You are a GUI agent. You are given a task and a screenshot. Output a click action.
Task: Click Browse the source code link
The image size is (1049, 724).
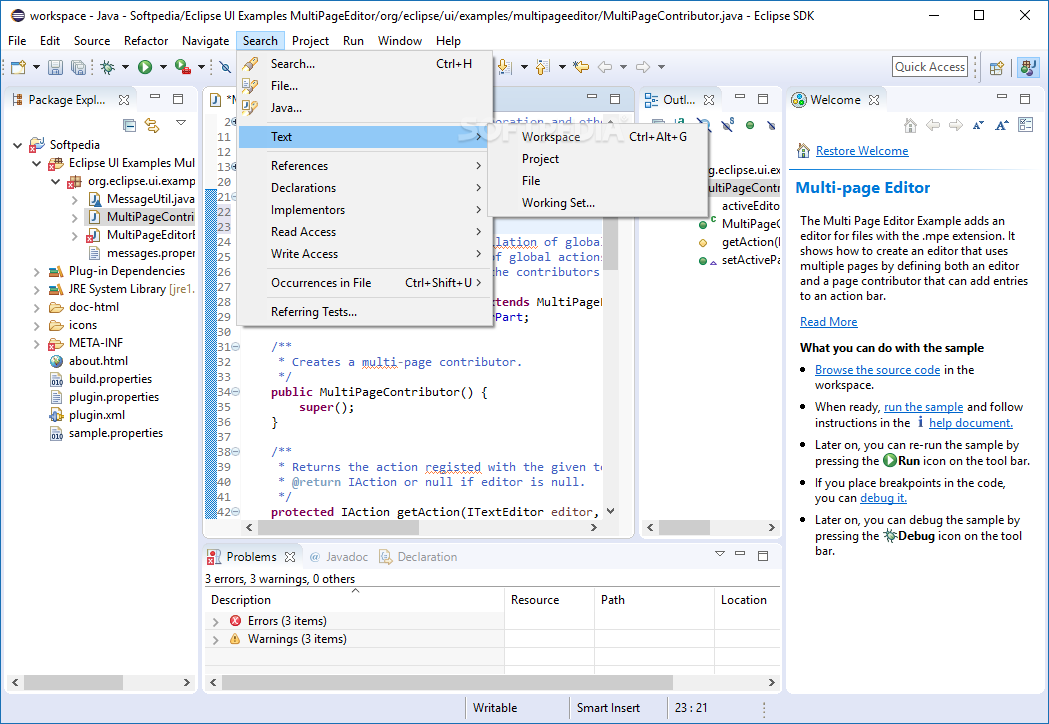tap(877, 370)
